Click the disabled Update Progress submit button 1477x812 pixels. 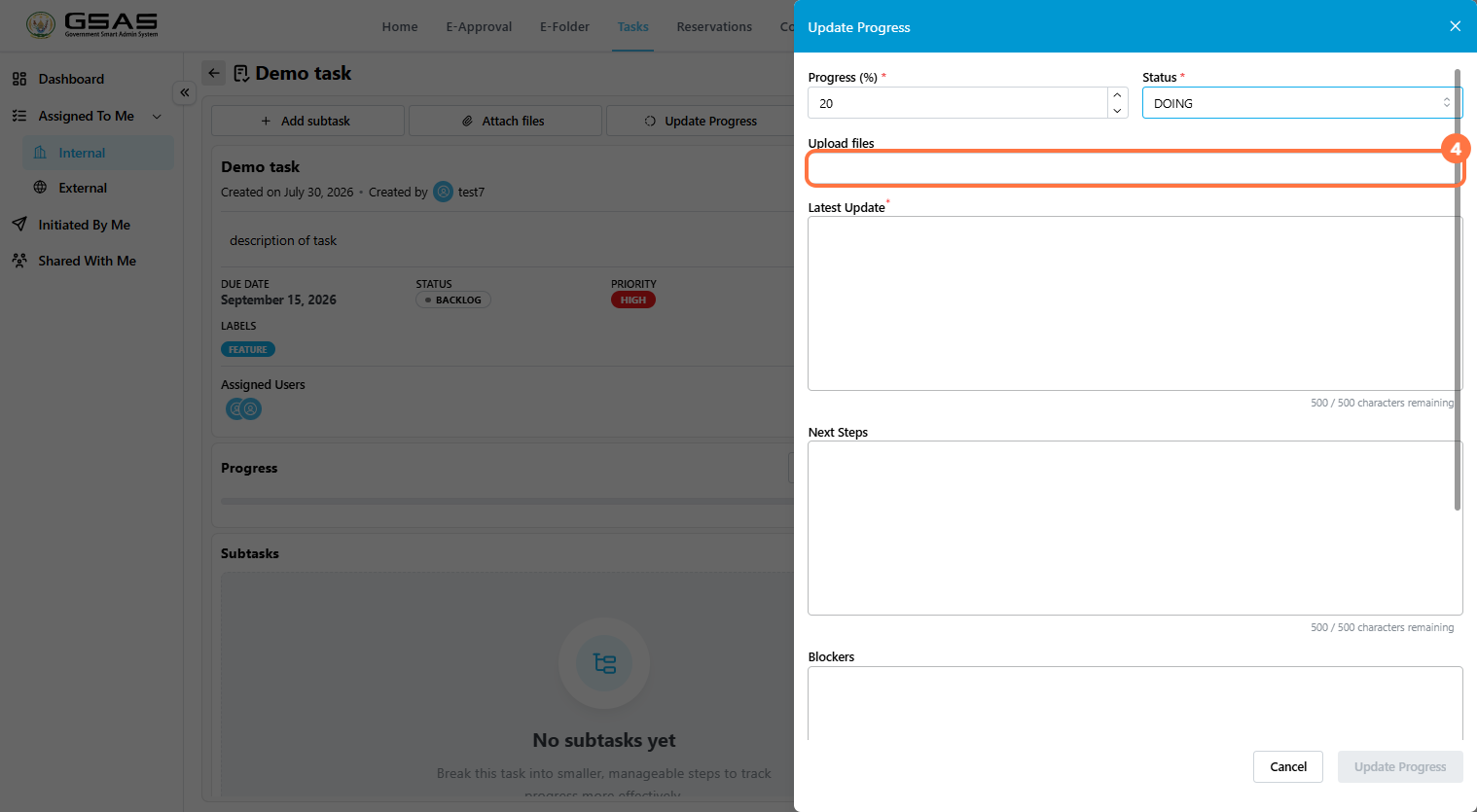[x=1400, y=766]
